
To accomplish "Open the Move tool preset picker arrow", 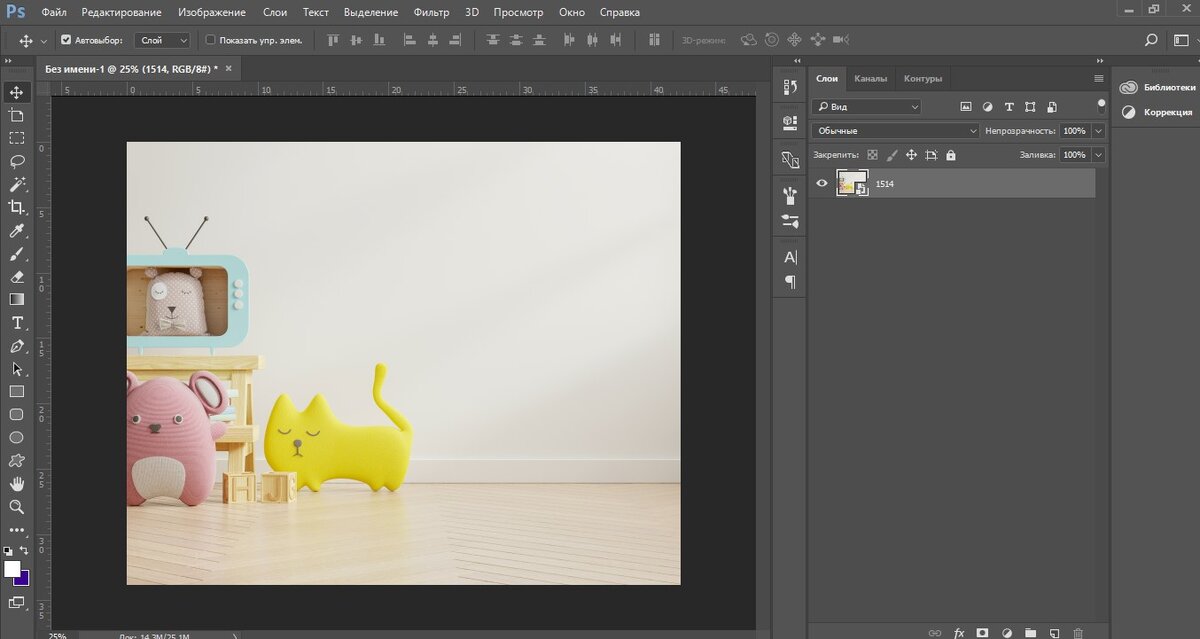I will point(44,41).
